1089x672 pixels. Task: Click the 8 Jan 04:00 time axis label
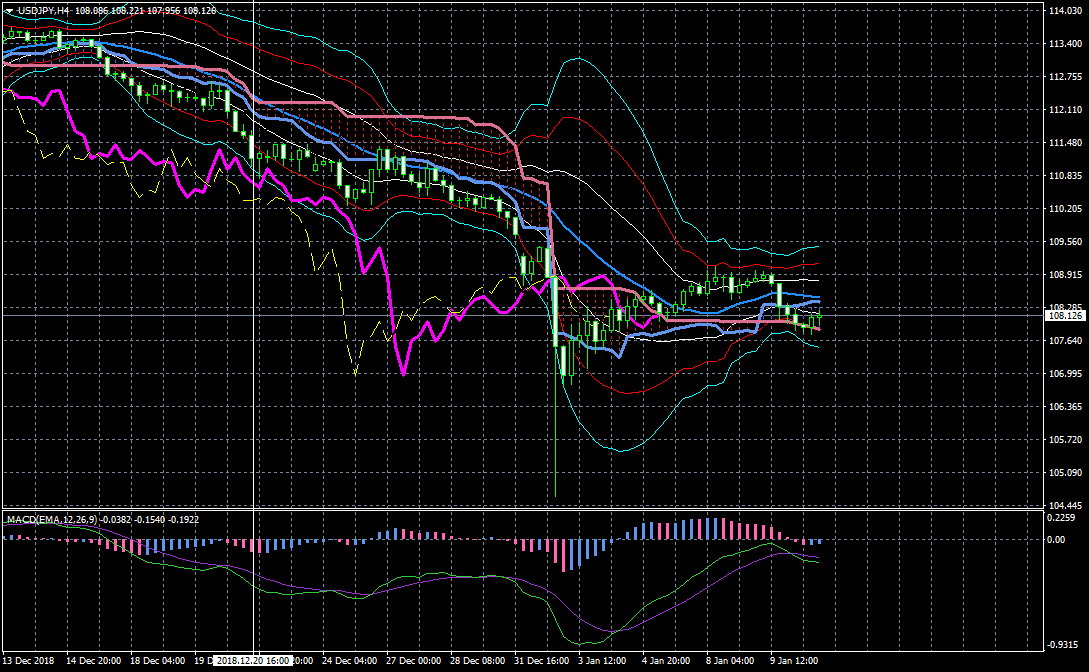731,661
